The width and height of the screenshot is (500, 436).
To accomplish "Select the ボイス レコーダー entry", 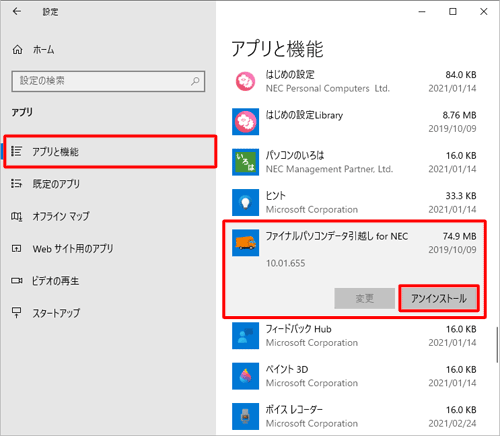I will [355, 416].
